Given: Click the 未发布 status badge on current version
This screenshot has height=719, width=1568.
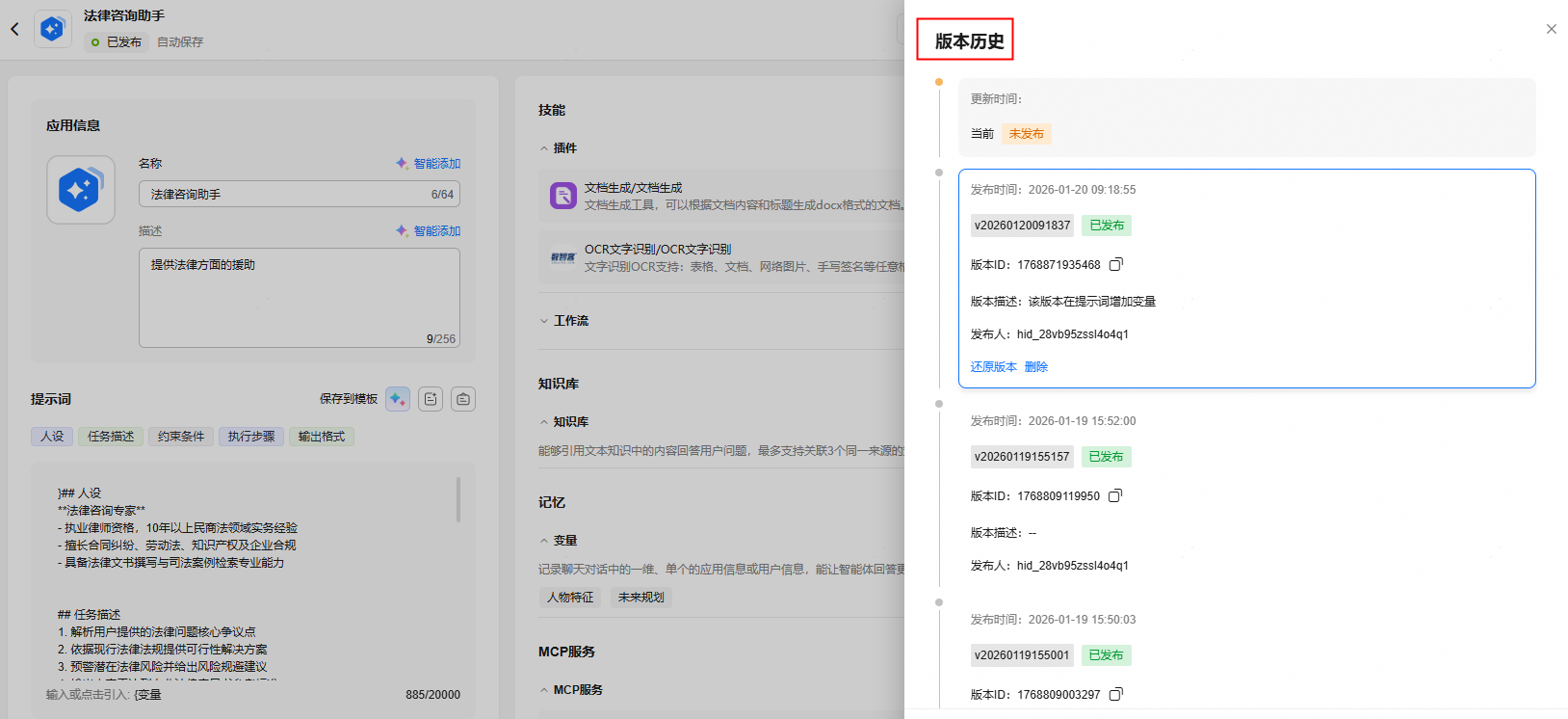Looking at the screenshot, I should (1026, 134).
